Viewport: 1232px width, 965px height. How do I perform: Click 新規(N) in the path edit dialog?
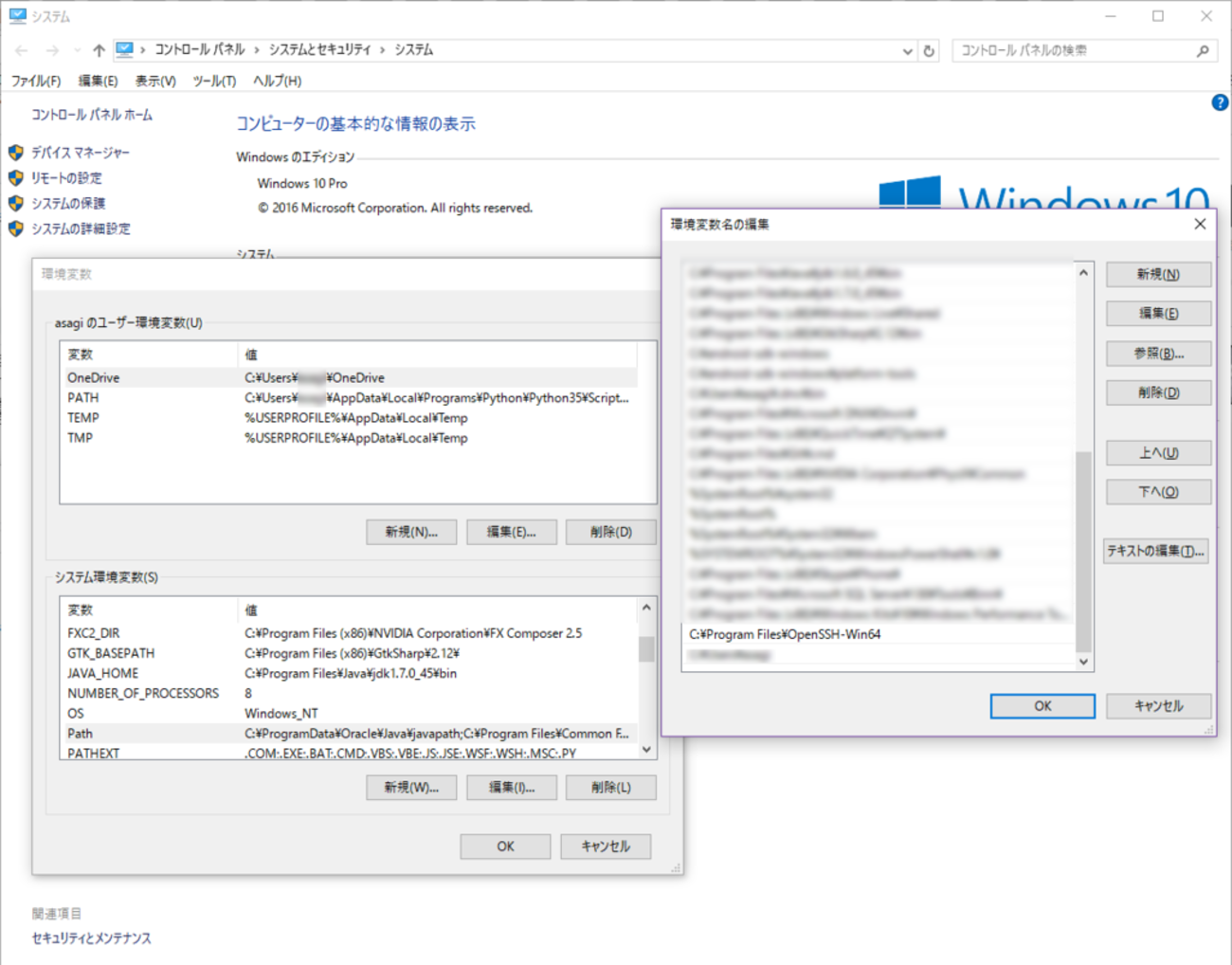click(x=1158, y=275)
